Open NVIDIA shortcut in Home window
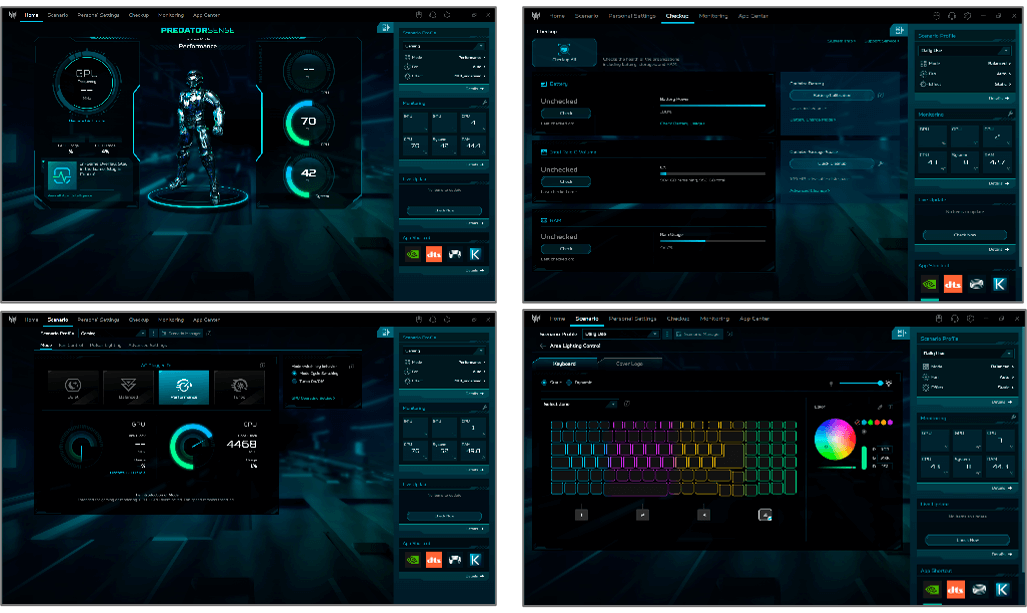 tap(413, 254)
